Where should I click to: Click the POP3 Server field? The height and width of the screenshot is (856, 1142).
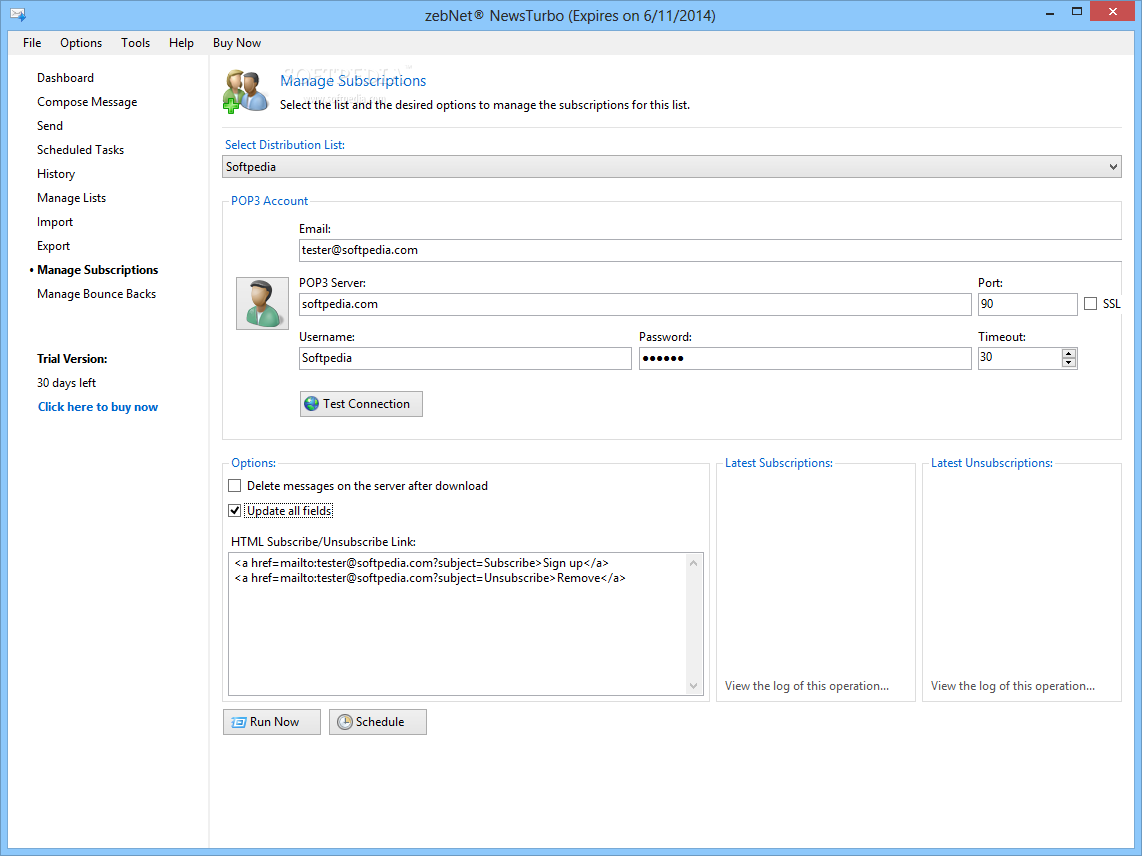[x=635, y=304]
